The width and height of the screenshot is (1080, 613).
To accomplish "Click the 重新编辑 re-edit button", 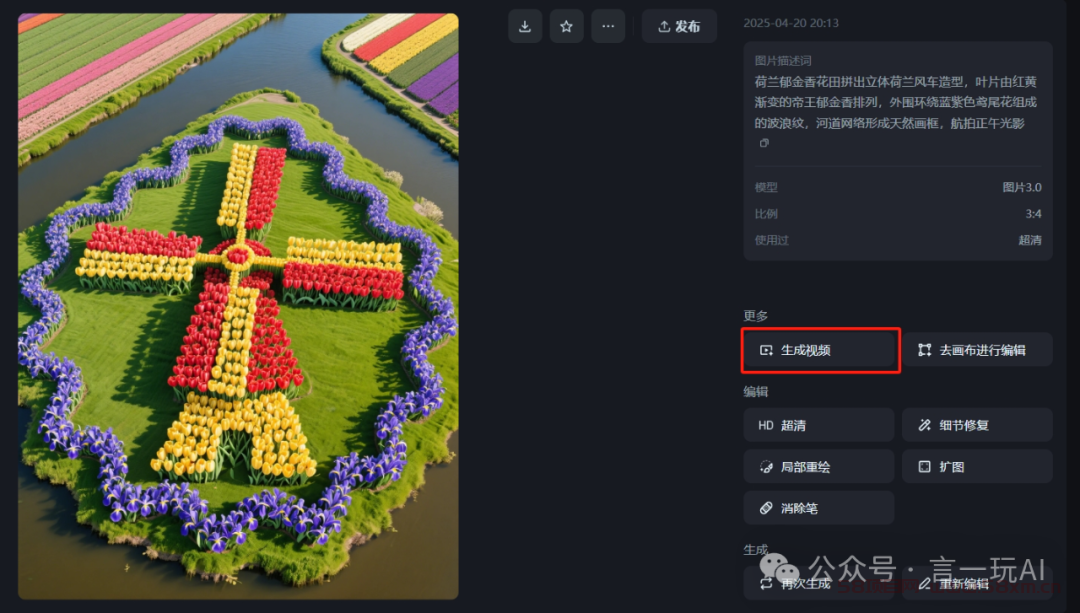I will (977, 583).
